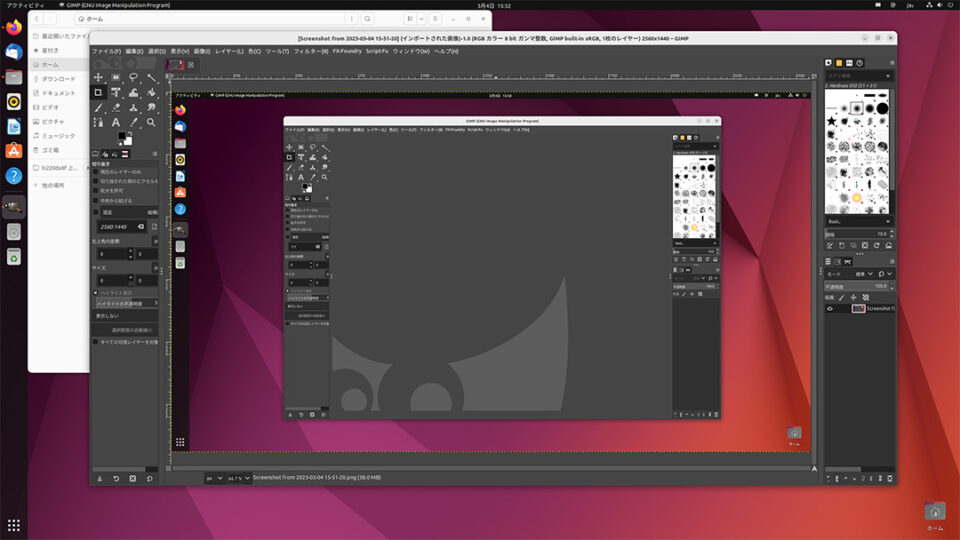This screenshot has height=540, width=960.
Task: Open layer mode 標準 dropdown
Action: tap(864, 274)
